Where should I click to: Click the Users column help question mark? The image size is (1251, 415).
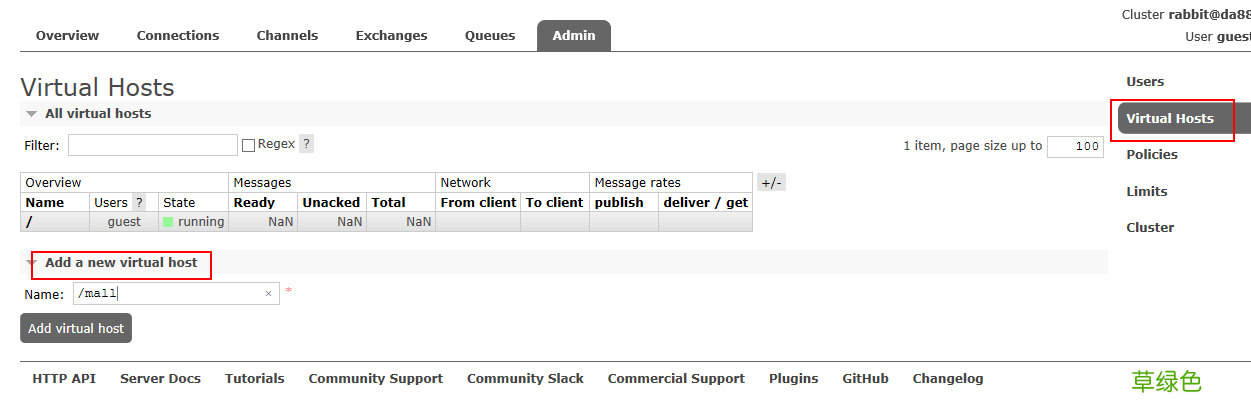coord(139,202)
